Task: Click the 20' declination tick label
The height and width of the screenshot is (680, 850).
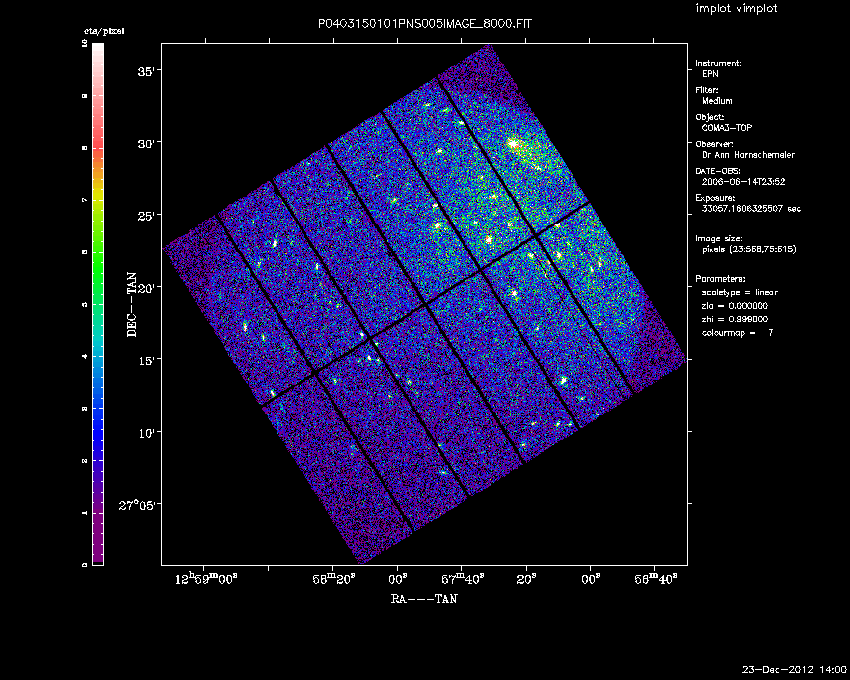Action: 146,288
